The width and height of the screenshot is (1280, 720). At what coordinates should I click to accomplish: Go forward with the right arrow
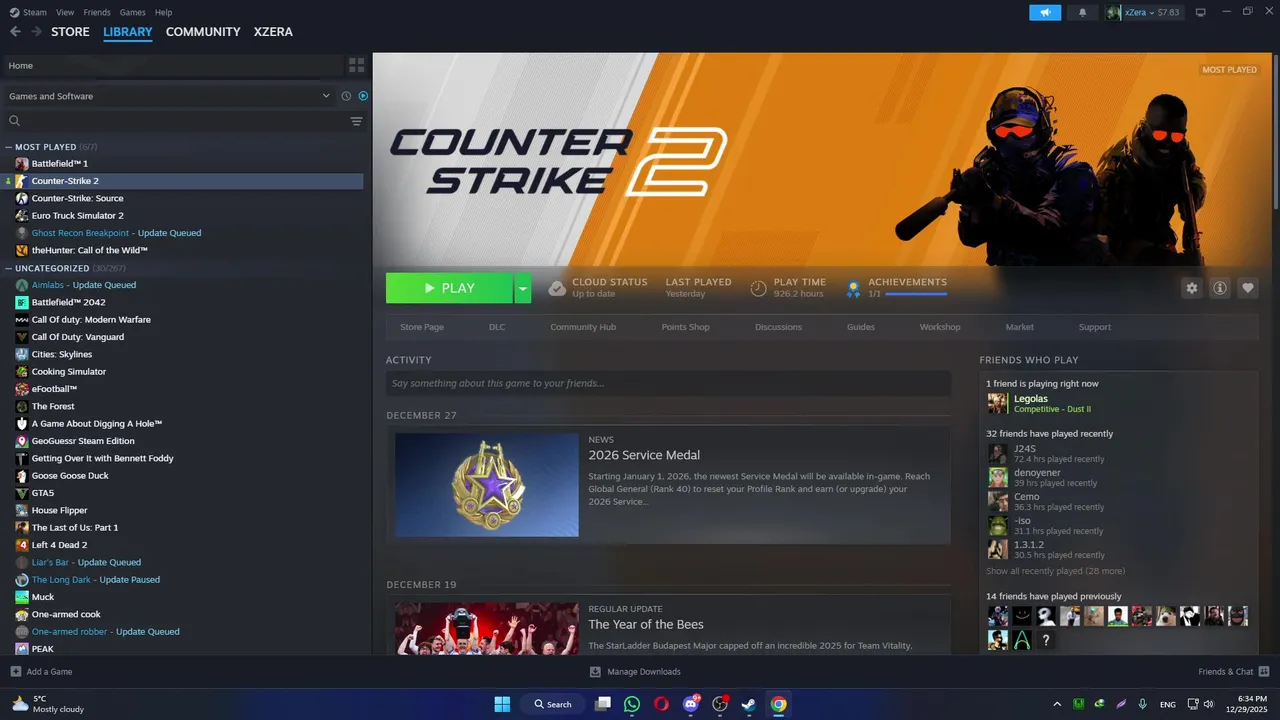coord(36,32)
